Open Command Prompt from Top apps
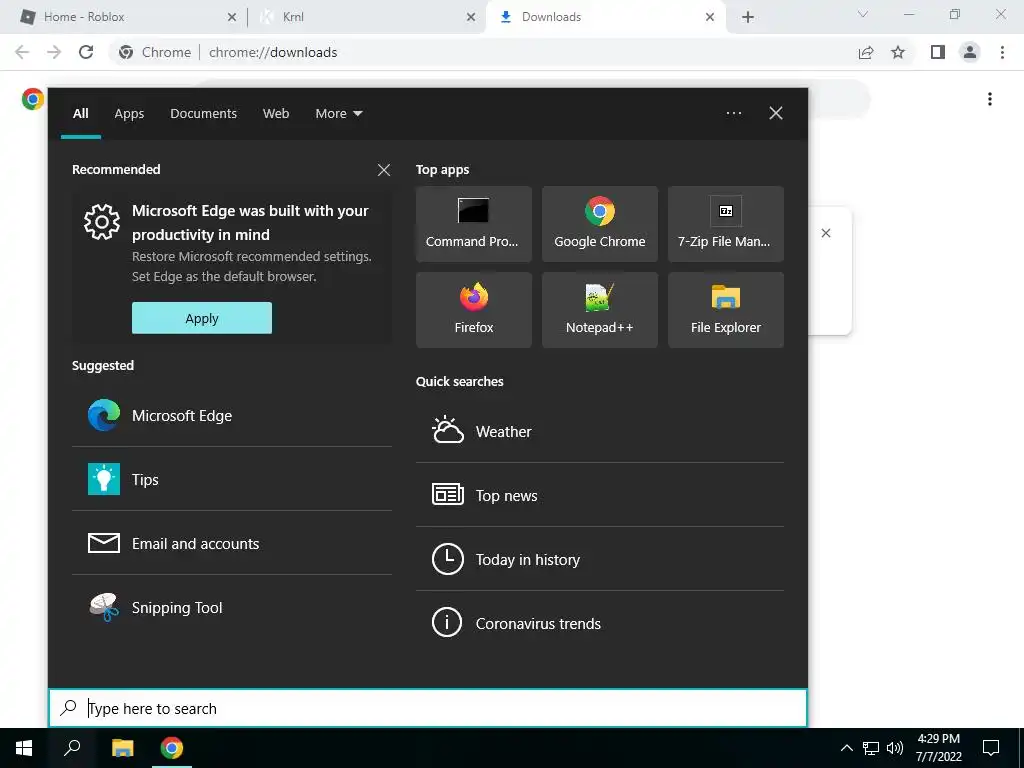The height and width of the screenshot is (768, 1024). click(x=473, y=224)
